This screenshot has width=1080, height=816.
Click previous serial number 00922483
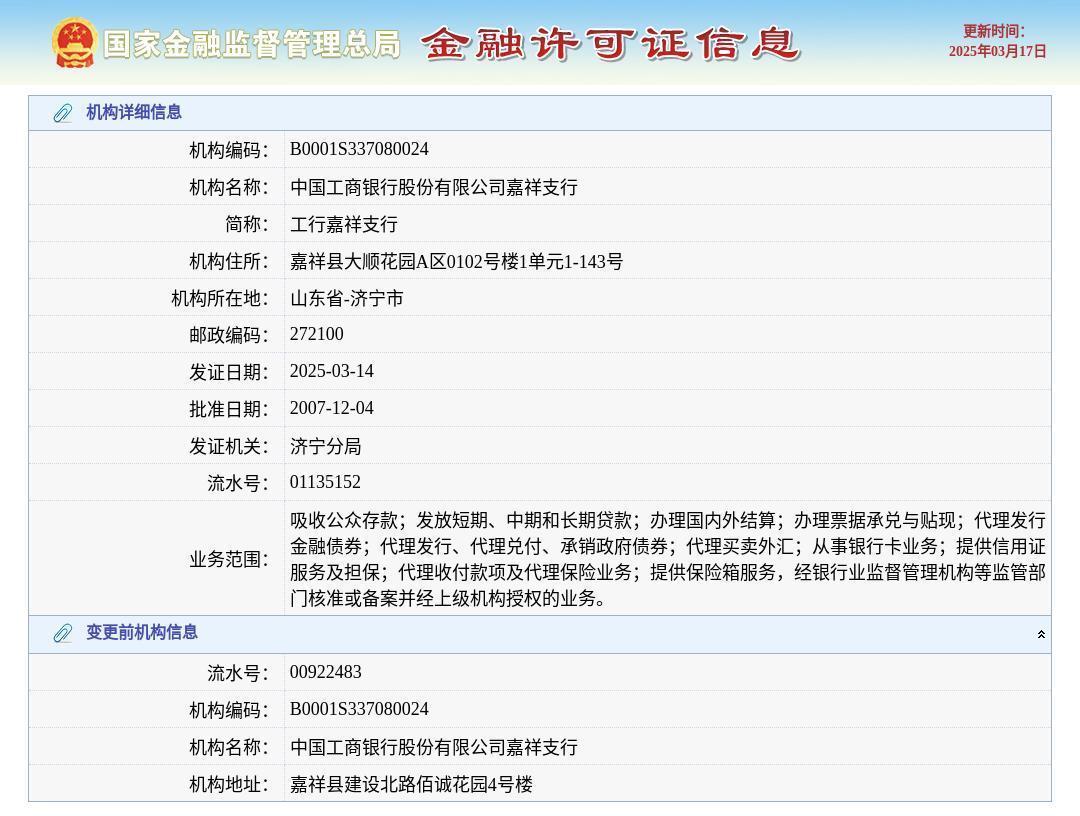pyautogui.click(x=325, y=672)
